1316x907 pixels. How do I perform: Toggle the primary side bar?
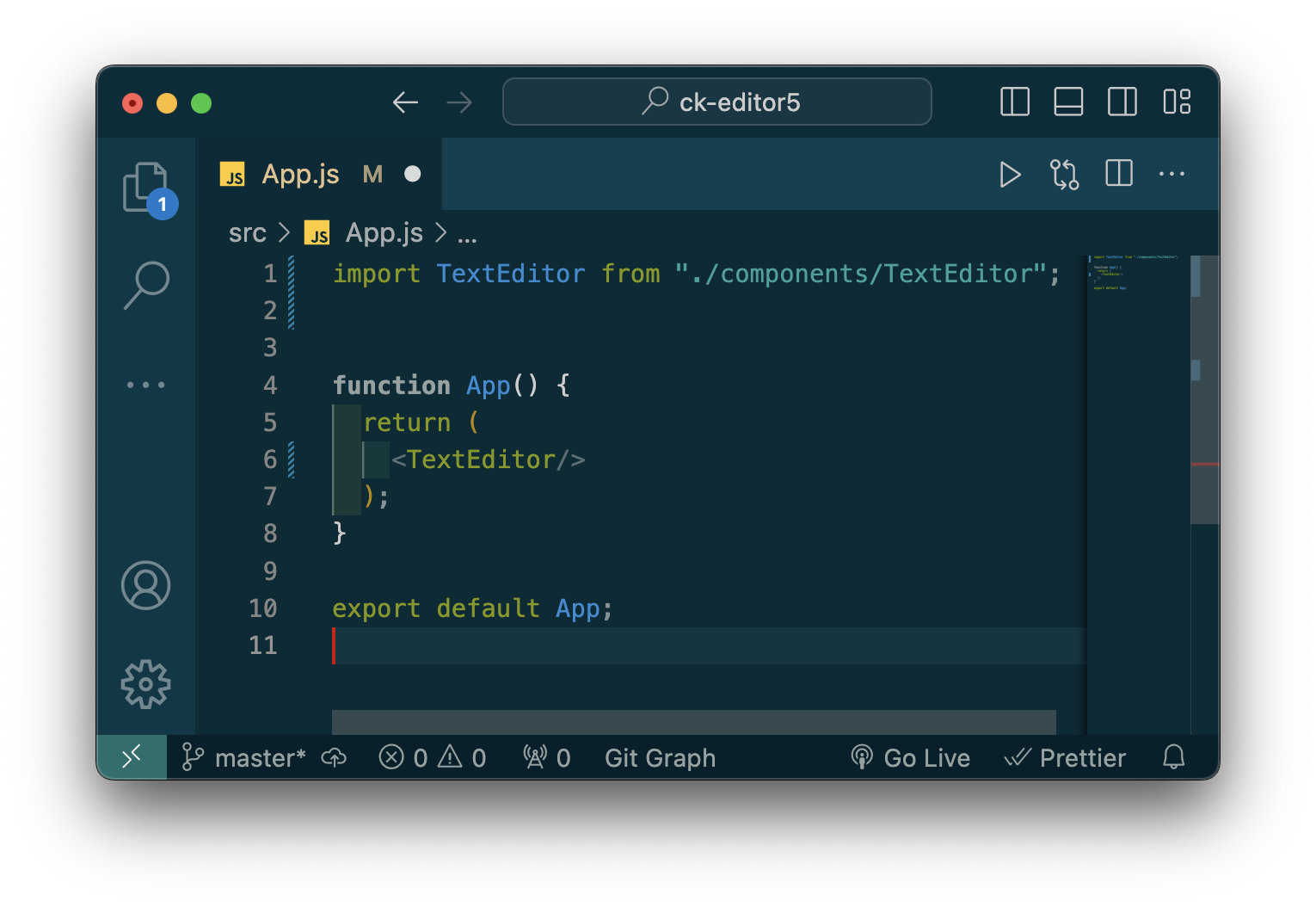pos(1014,102)
